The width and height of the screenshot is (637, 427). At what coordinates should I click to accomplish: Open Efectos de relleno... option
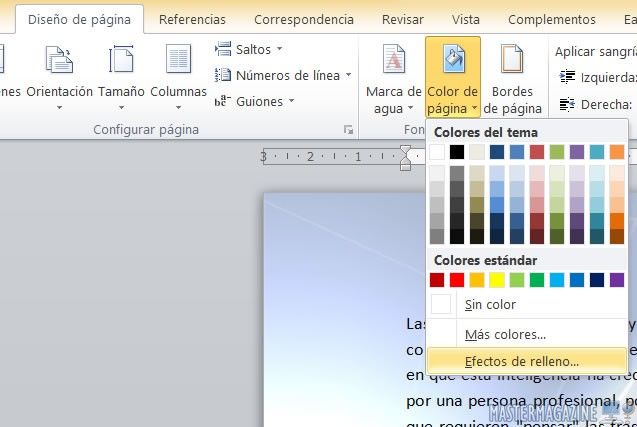(x=527, y=361)
